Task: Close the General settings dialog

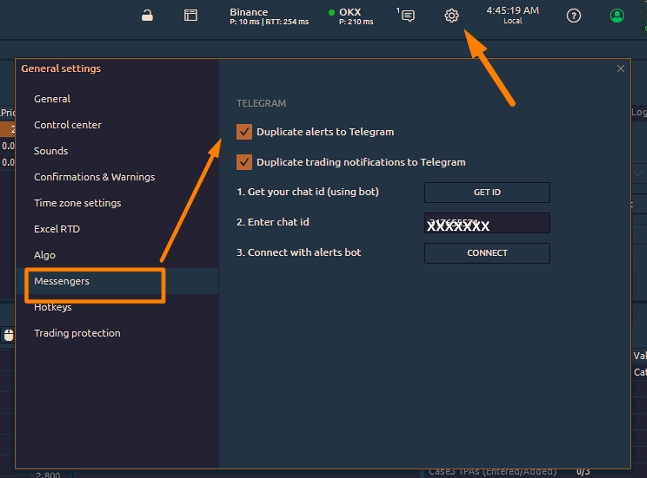Action: [620, 69]
